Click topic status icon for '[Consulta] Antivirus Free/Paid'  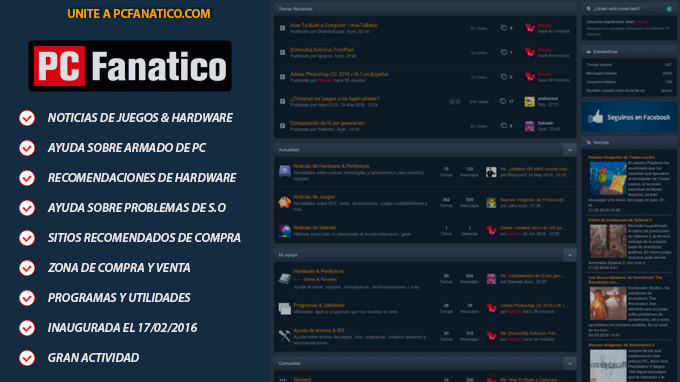pyautogui.click(x=282, y=52)
